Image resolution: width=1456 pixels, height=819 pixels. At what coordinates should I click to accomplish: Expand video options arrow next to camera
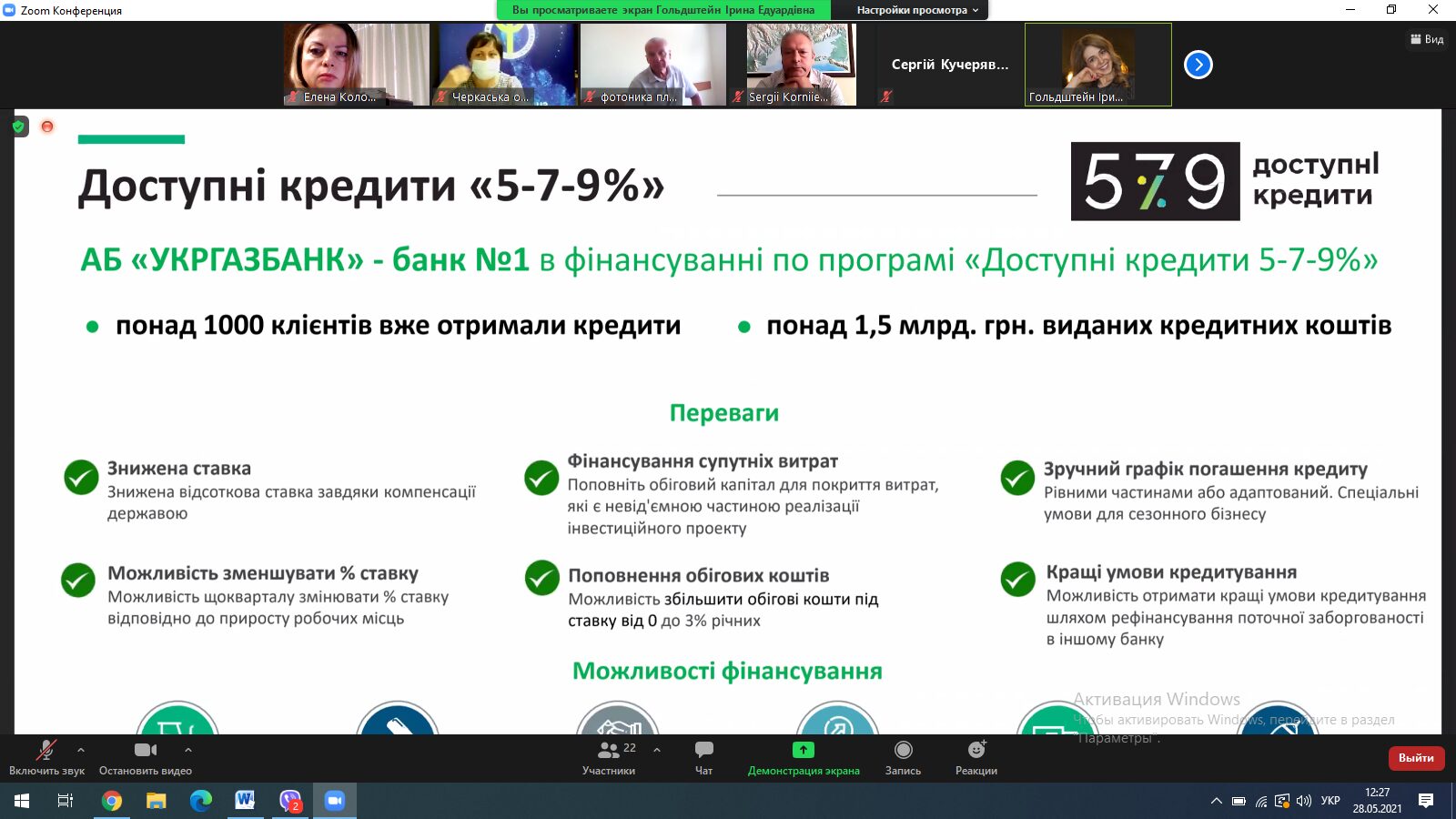[188, 750]
